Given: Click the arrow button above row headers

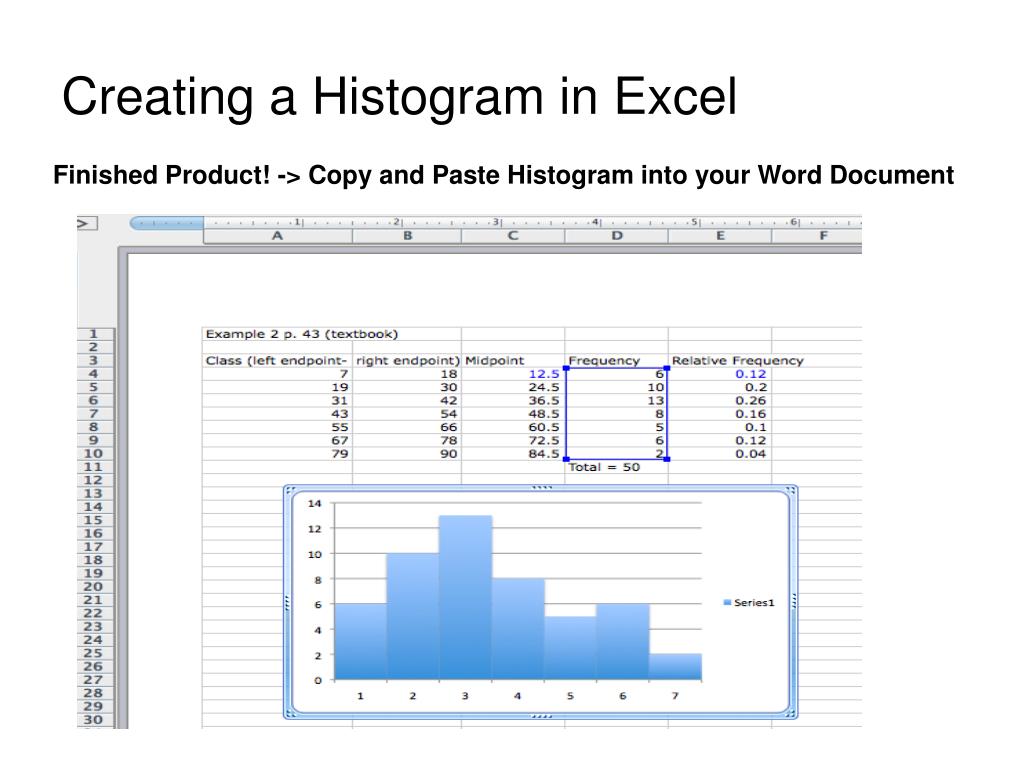Looking at the screenshot, I should pyautogui.click(x=87, y=223).
